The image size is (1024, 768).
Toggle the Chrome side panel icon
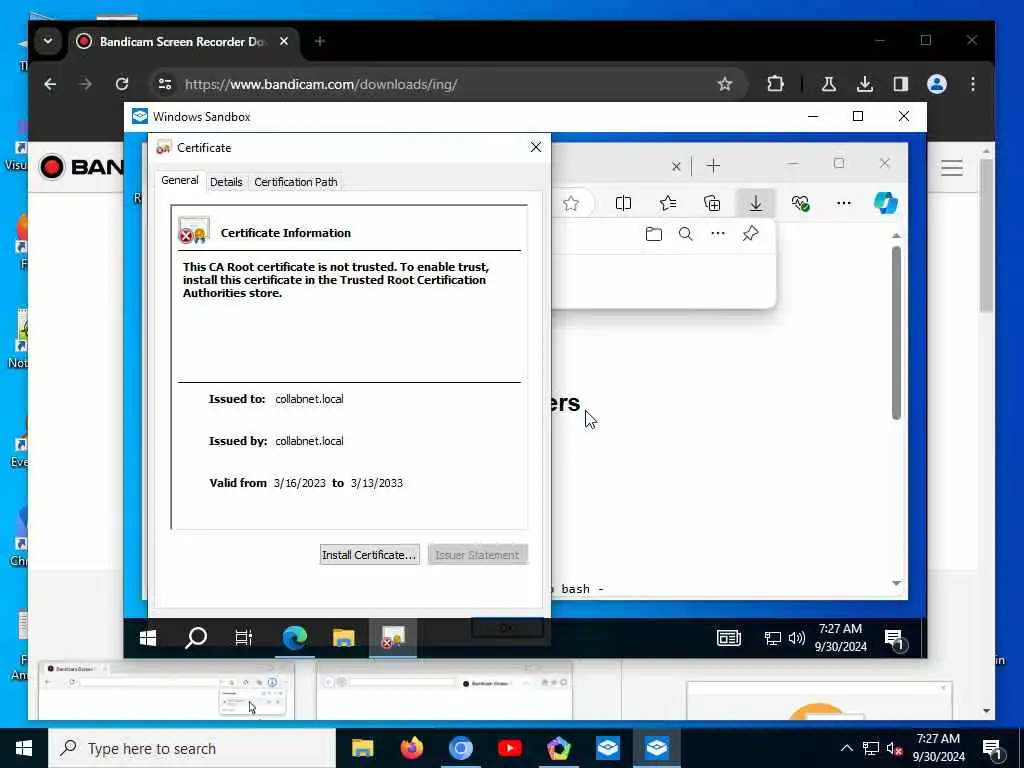coord(901,84)
